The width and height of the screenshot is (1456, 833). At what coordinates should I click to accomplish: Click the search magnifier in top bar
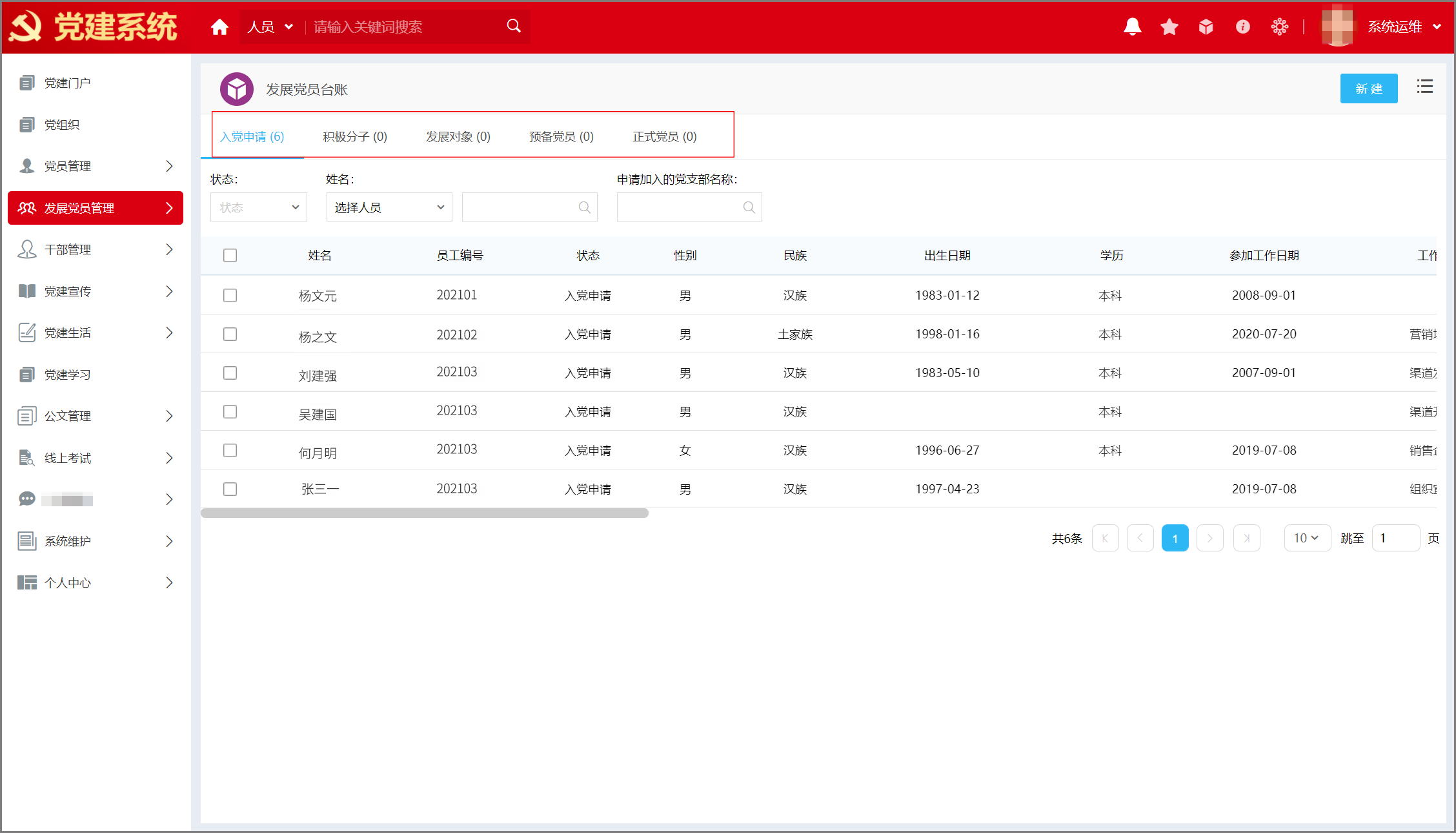coord(514,26)
